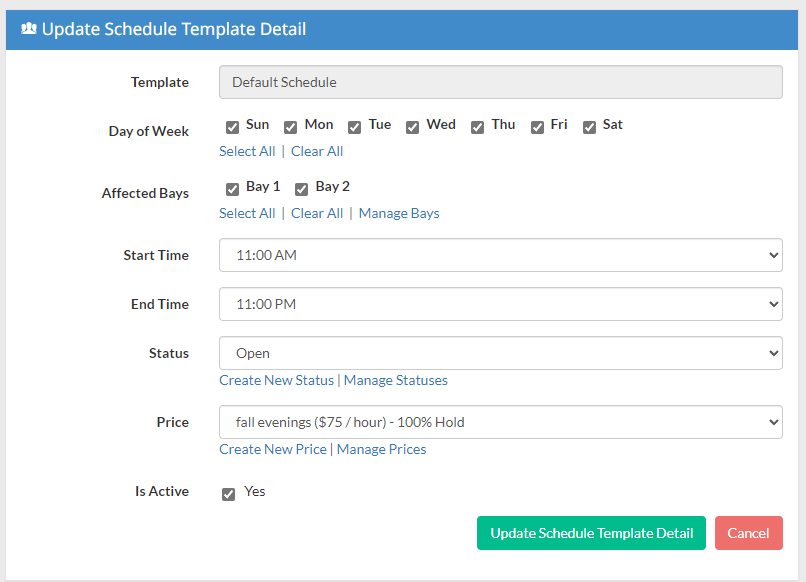Open Manage Prices link
Viewport: 806px width, 582px height.
coord(381,449)
